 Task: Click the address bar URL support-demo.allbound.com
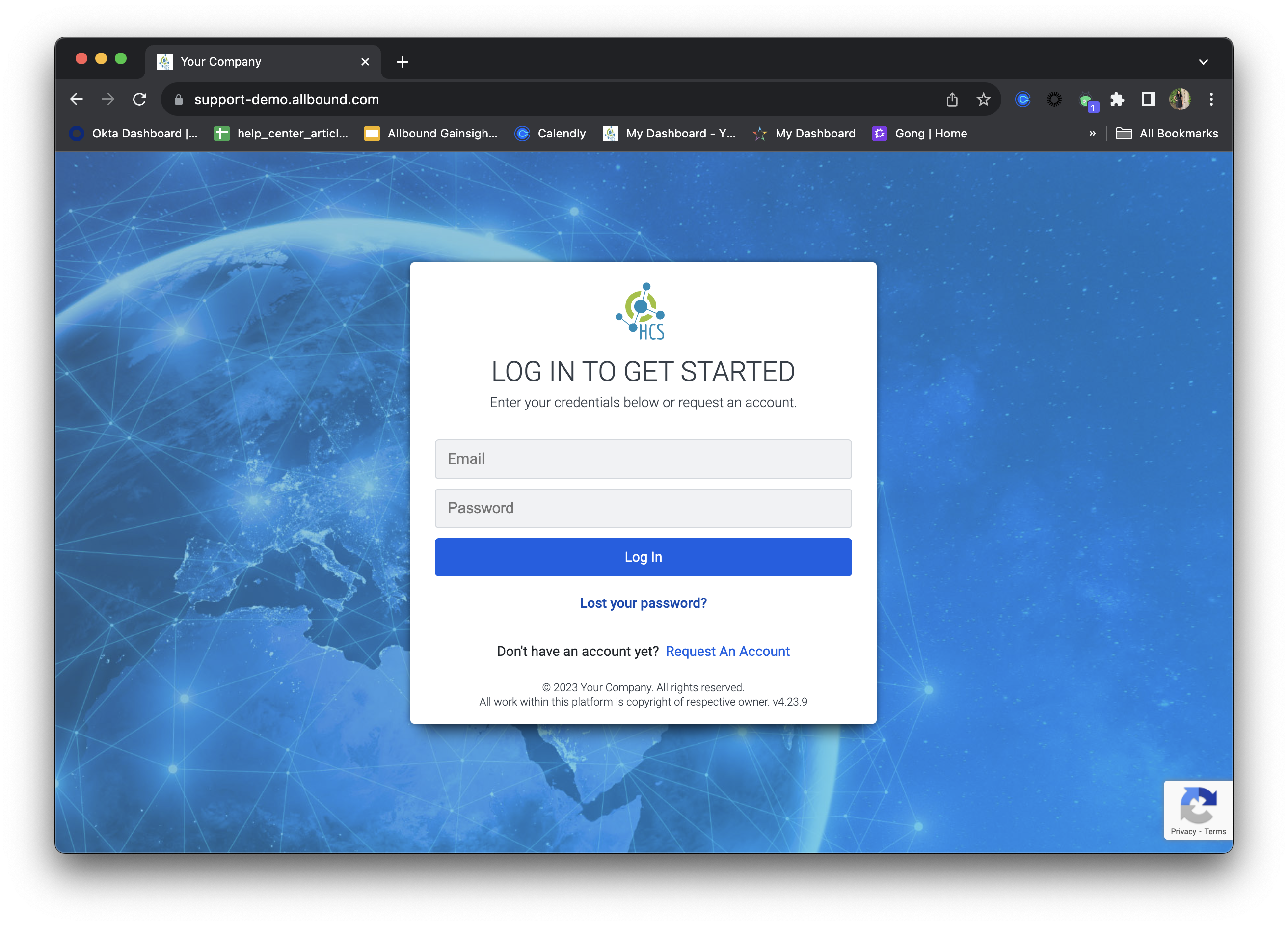(x=286, y=99)
